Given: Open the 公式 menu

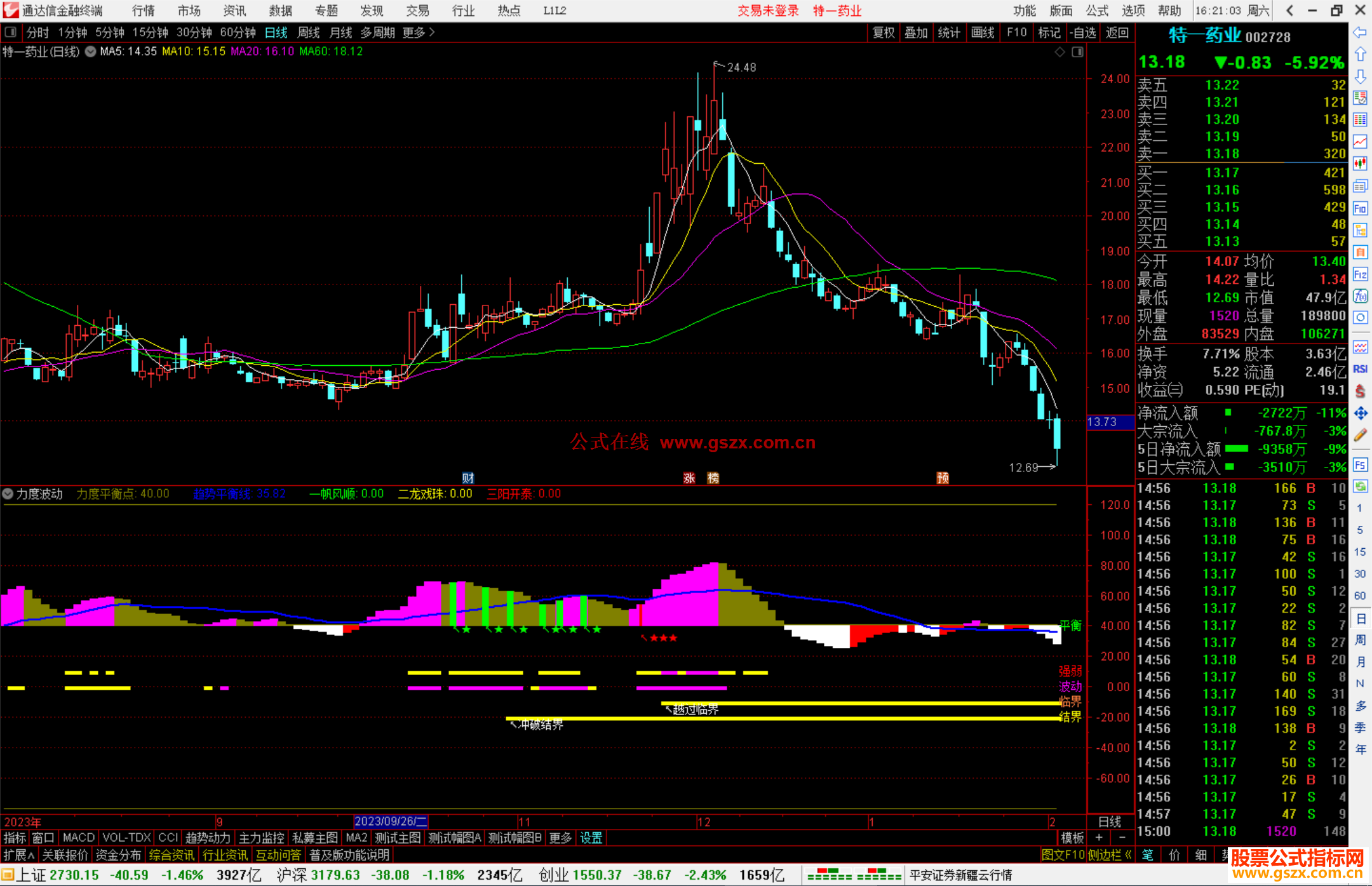Looking at the screenshot, I should [x=1097, y=11].
